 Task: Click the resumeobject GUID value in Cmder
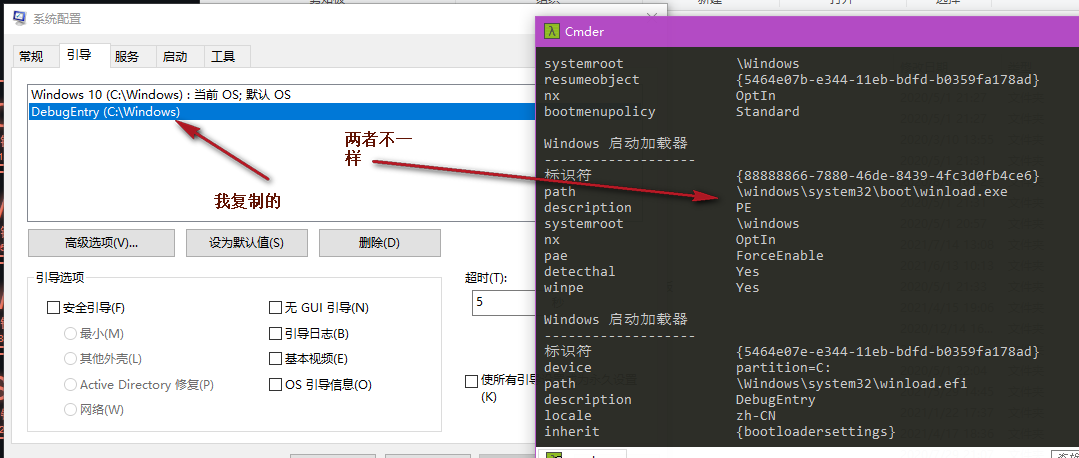(x=887, y=80)
